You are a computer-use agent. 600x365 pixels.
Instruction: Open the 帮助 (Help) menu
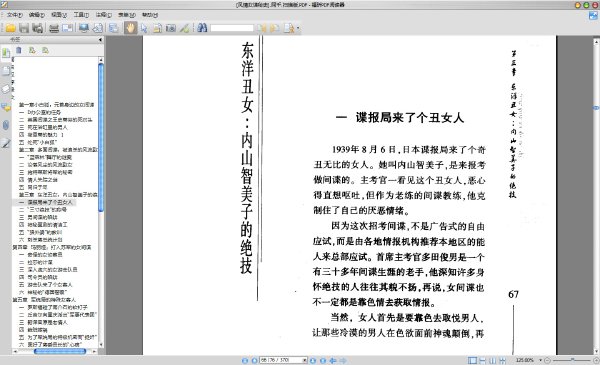pos(150,15)
